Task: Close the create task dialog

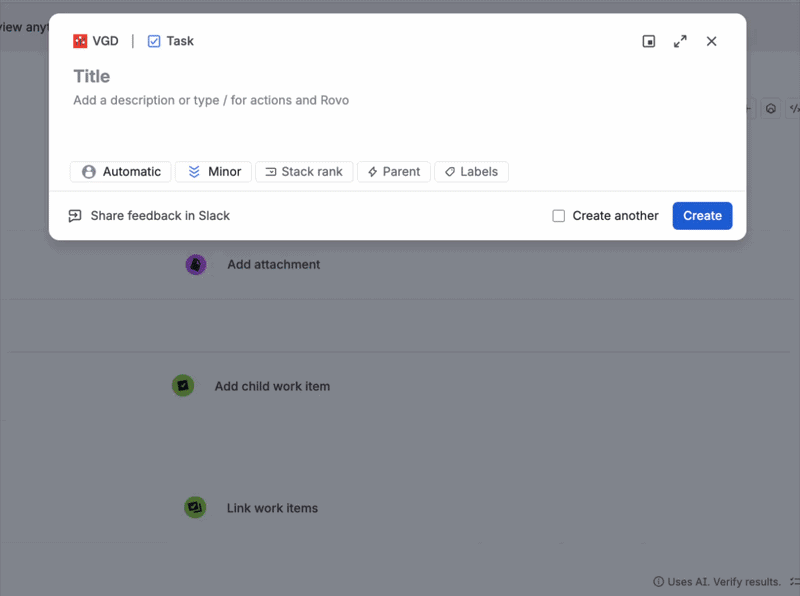Action: click(711, 41)
